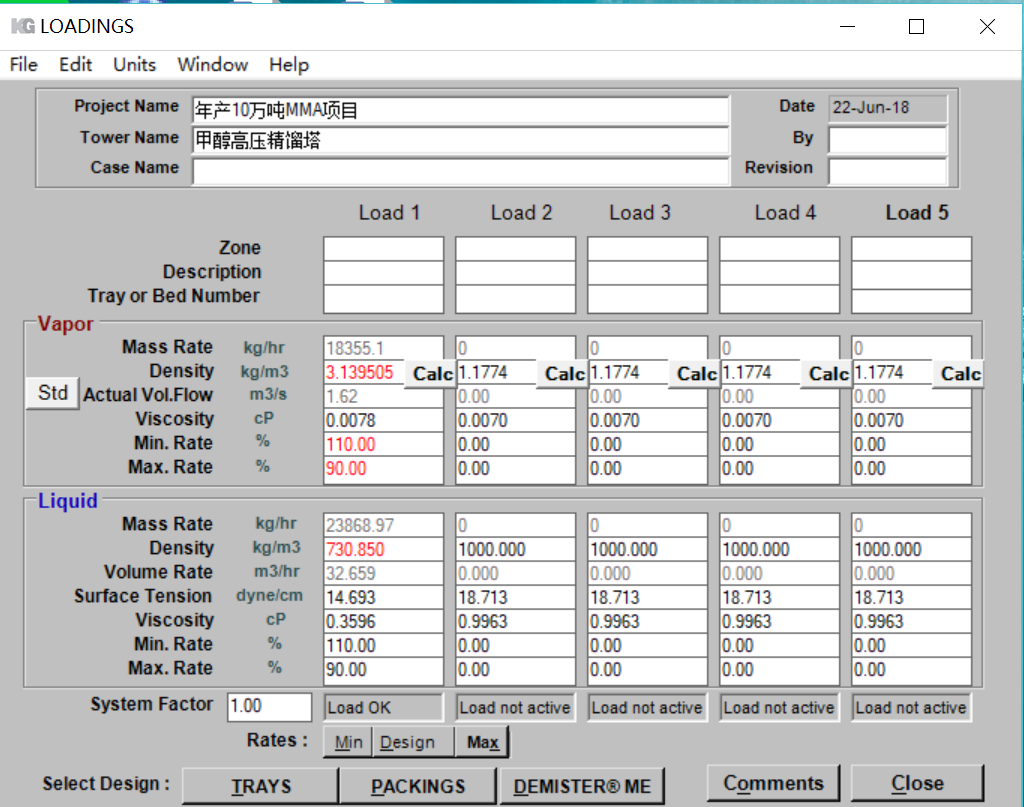
Task: Open the Window menu
Action: point(212,65)
